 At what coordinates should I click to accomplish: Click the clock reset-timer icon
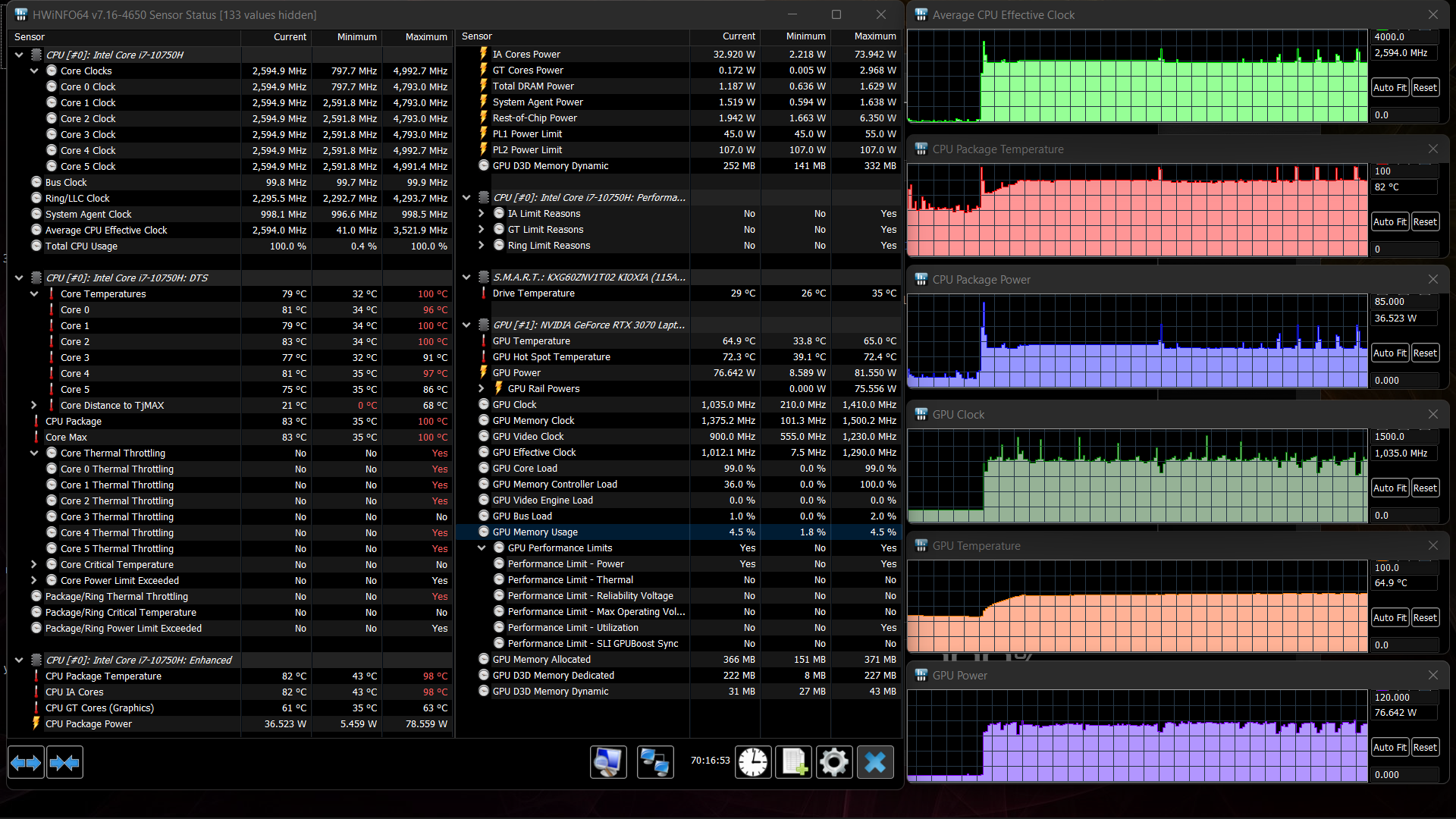[x=753, y=762]
